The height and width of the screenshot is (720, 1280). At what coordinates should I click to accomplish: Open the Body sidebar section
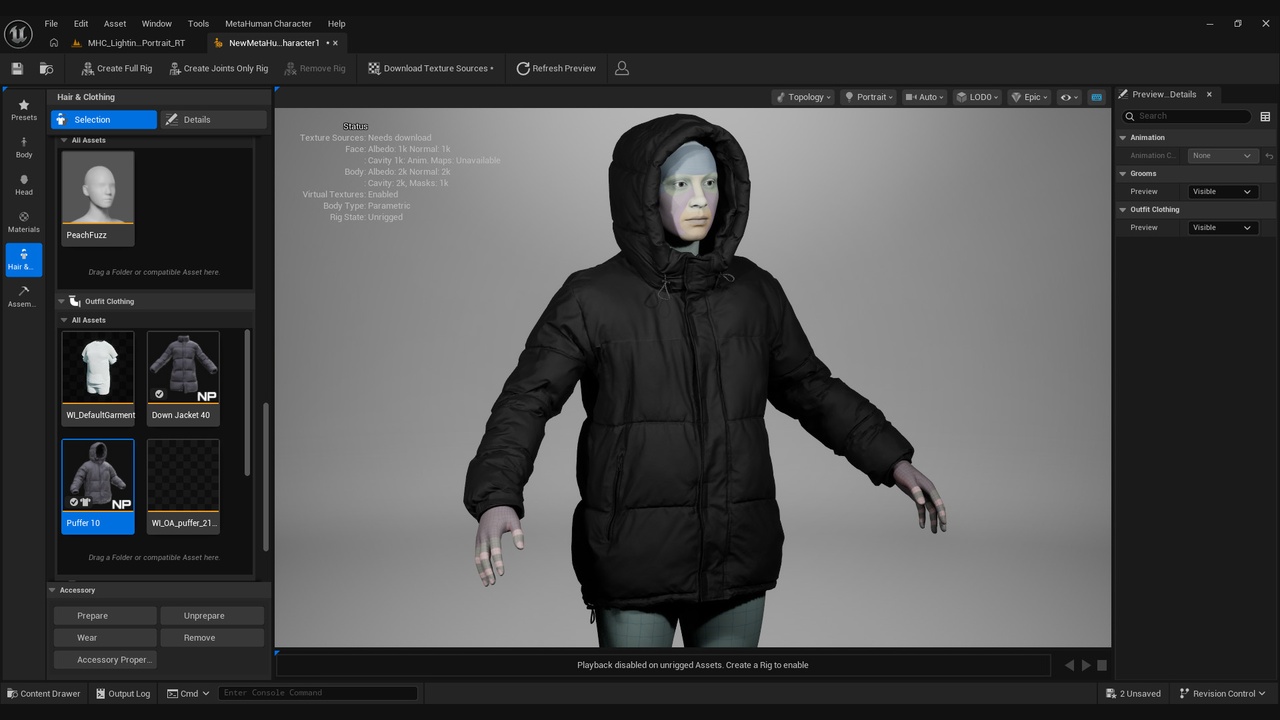pyautogui.click(x=24, y=147)
